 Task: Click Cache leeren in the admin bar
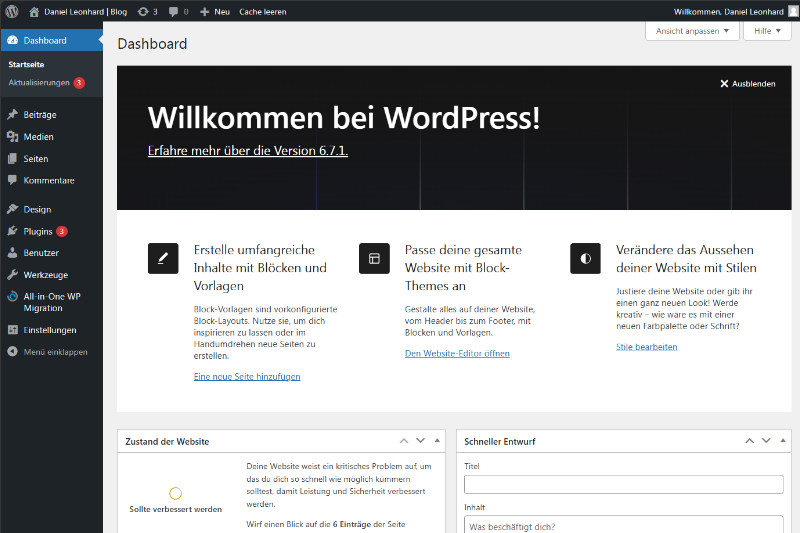263,12
